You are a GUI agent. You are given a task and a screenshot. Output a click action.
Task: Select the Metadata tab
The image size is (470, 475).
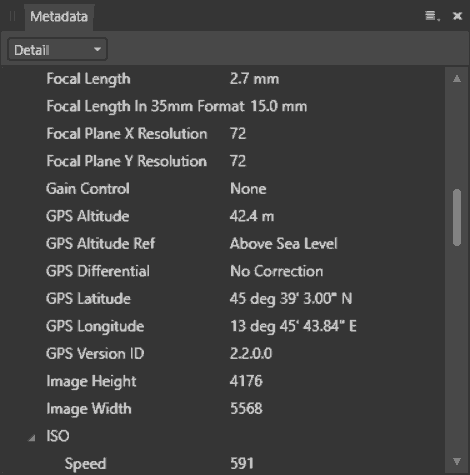click(x=59, y=16)
